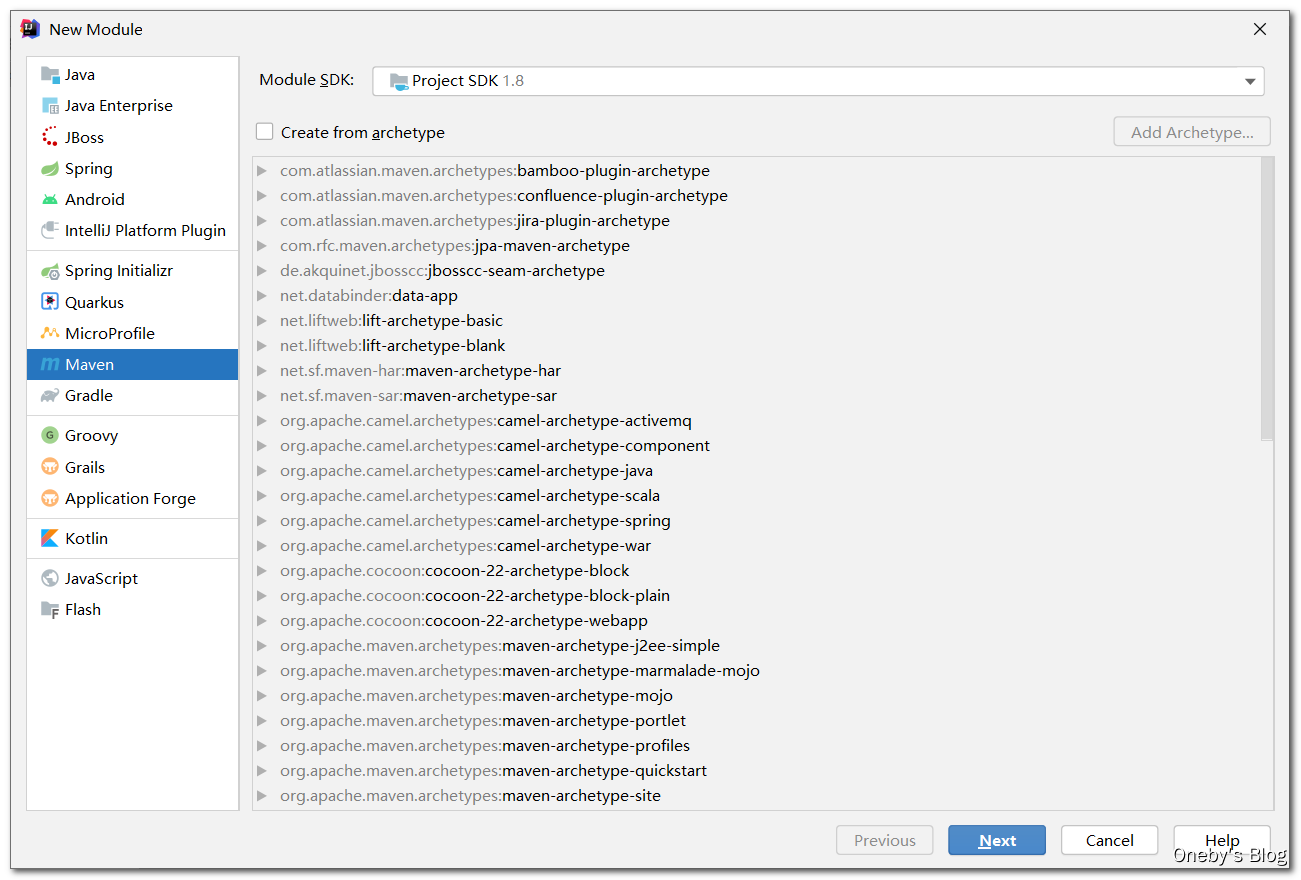This screenshot has width=1301, height=880.
Task: Click the Next button
Action: point(997,840)
